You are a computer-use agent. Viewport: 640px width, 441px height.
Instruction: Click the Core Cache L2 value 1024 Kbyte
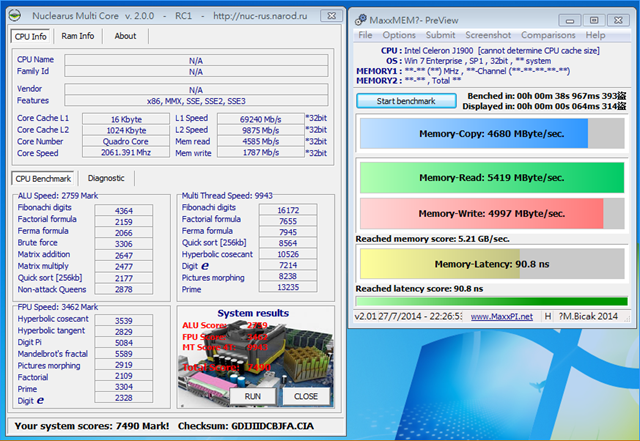click(126, 130)
